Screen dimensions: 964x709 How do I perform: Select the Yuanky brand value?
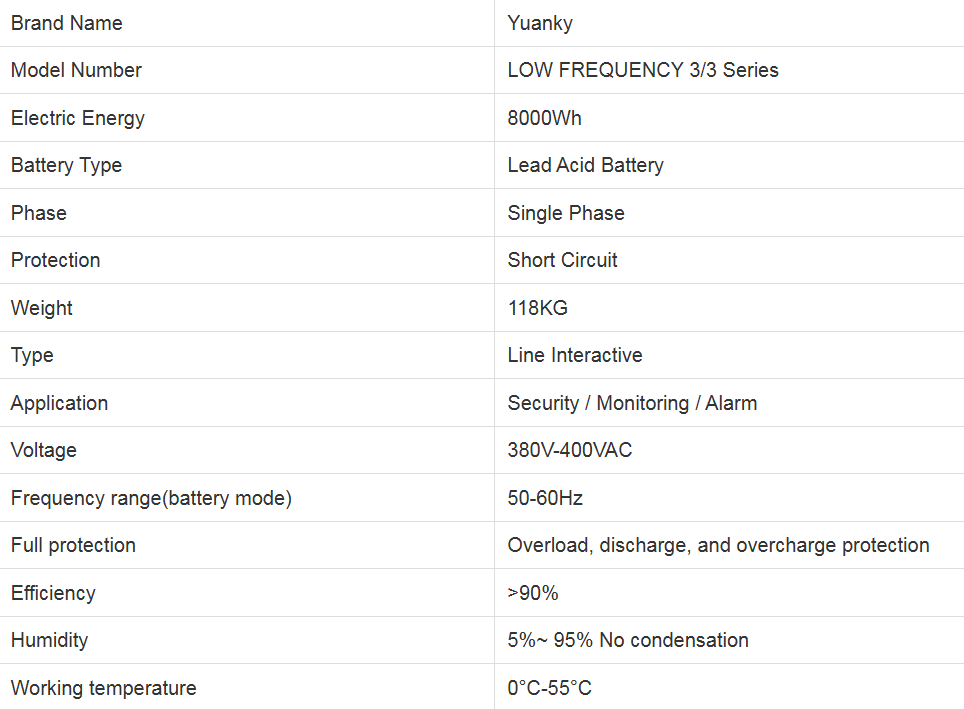(540, 23)
